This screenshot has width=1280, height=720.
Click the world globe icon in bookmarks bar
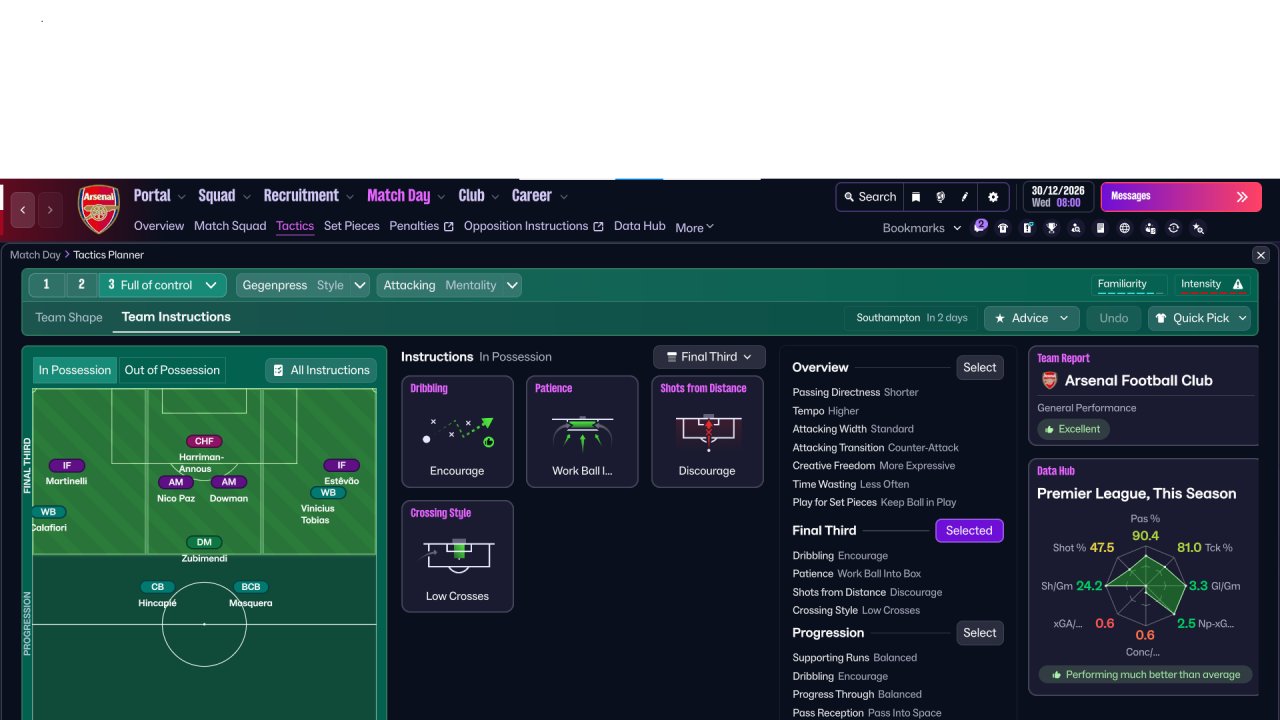(1125, 228)
